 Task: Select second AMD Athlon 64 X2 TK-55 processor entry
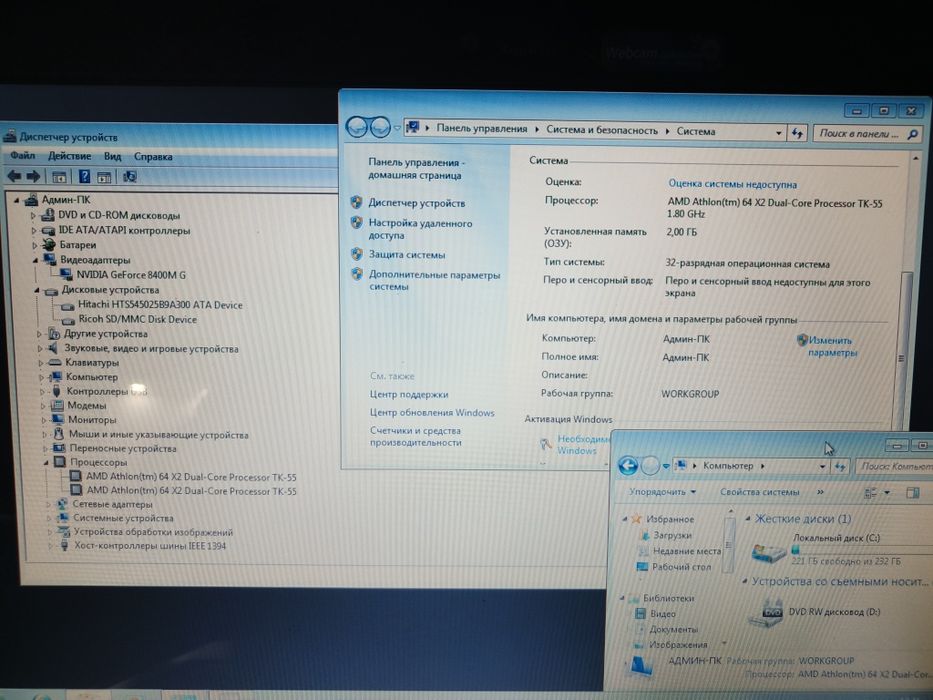192,491
